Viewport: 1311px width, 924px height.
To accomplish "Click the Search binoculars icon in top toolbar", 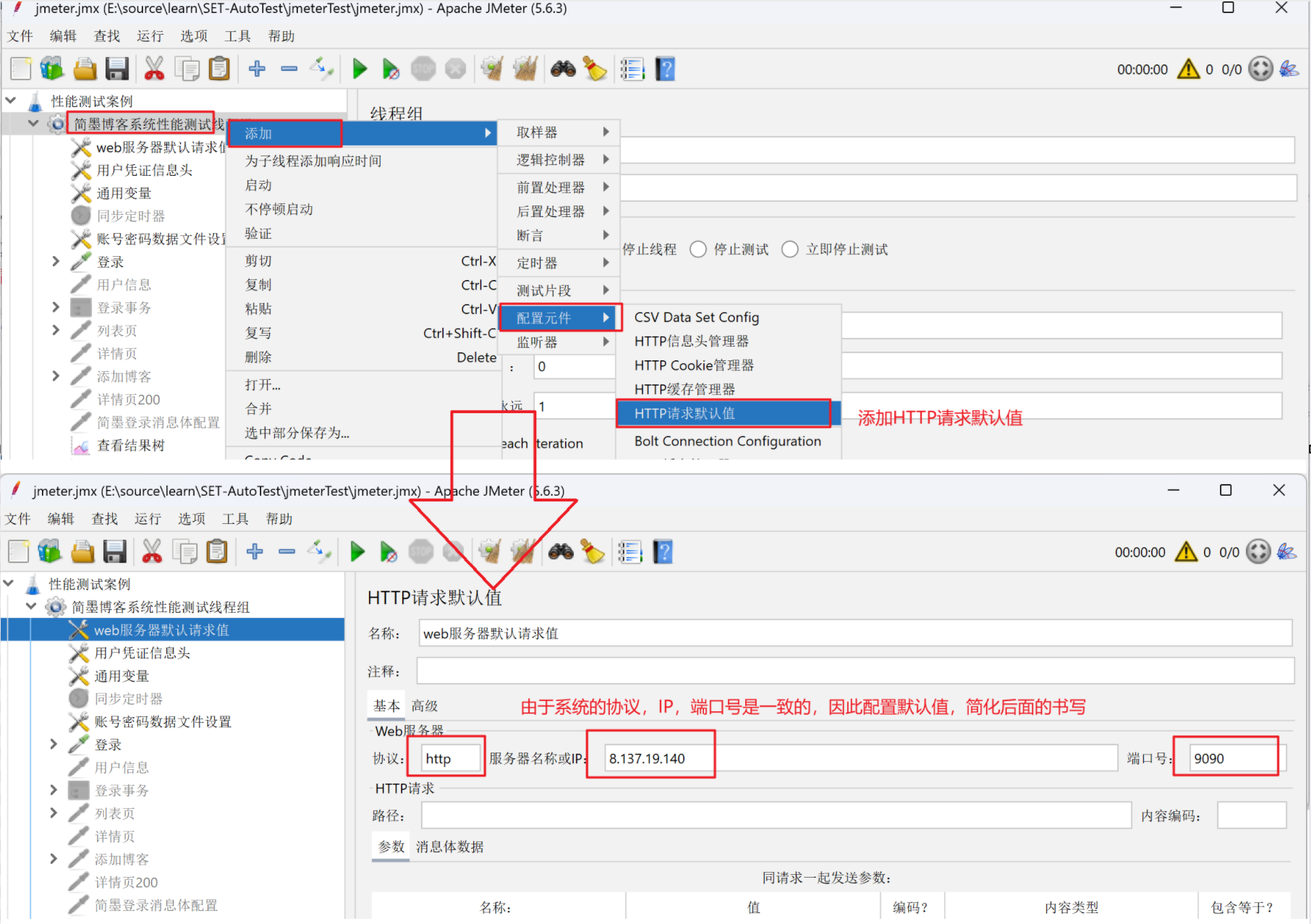I will (563, 69).
